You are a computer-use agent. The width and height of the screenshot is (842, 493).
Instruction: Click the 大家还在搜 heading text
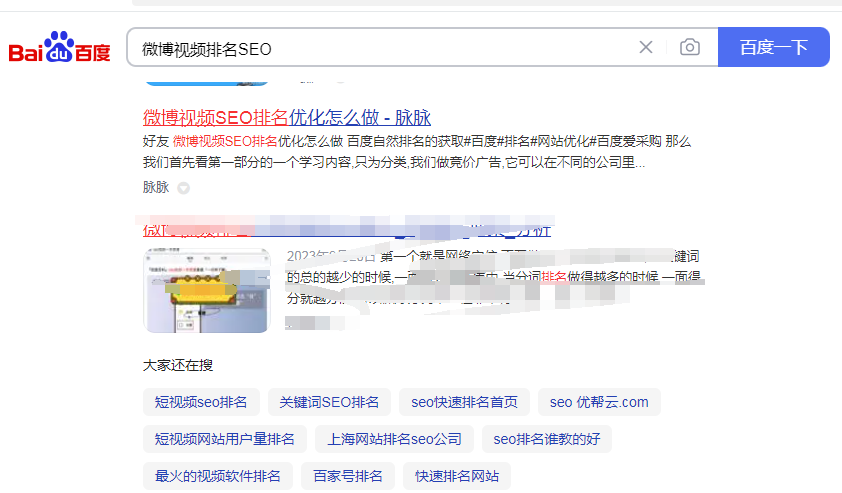point(178,365)
